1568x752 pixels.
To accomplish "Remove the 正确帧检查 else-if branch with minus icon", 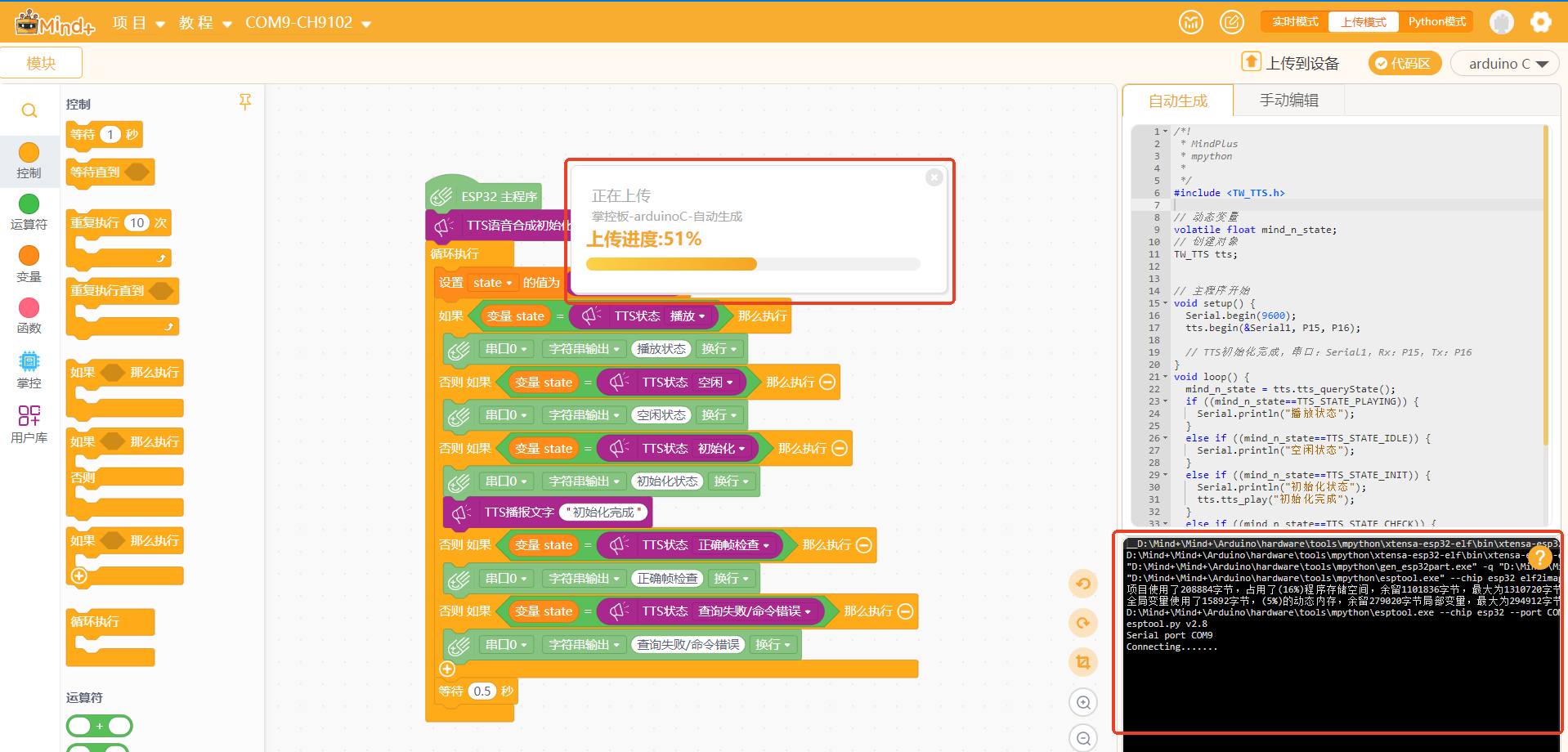I will 863,545.
